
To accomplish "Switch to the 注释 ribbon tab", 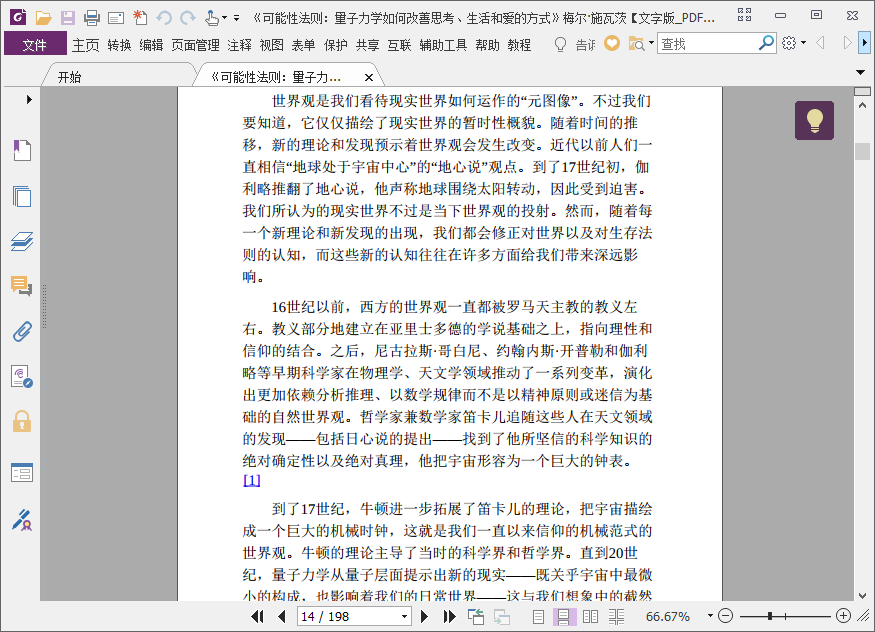I will pos(239,45).
